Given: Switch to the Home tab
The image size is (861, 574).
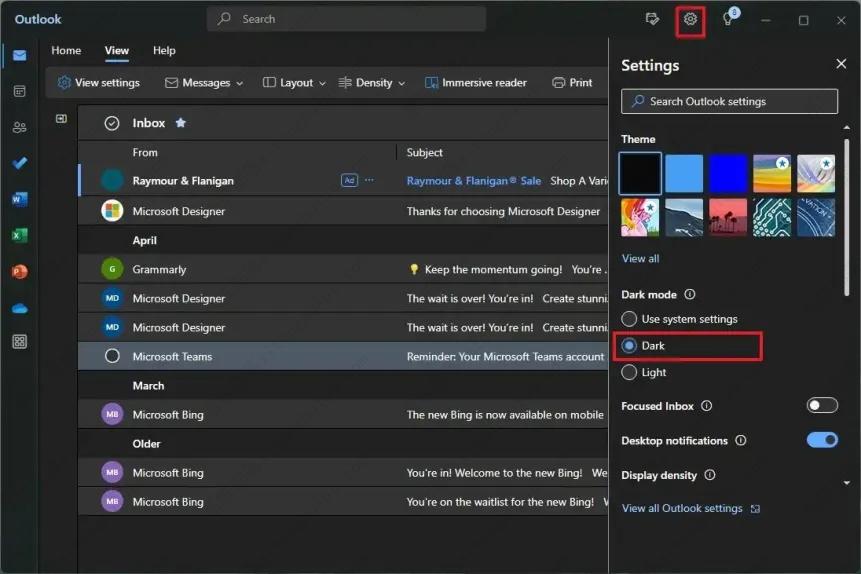Looking at the screenshot, I should [66, 51].
